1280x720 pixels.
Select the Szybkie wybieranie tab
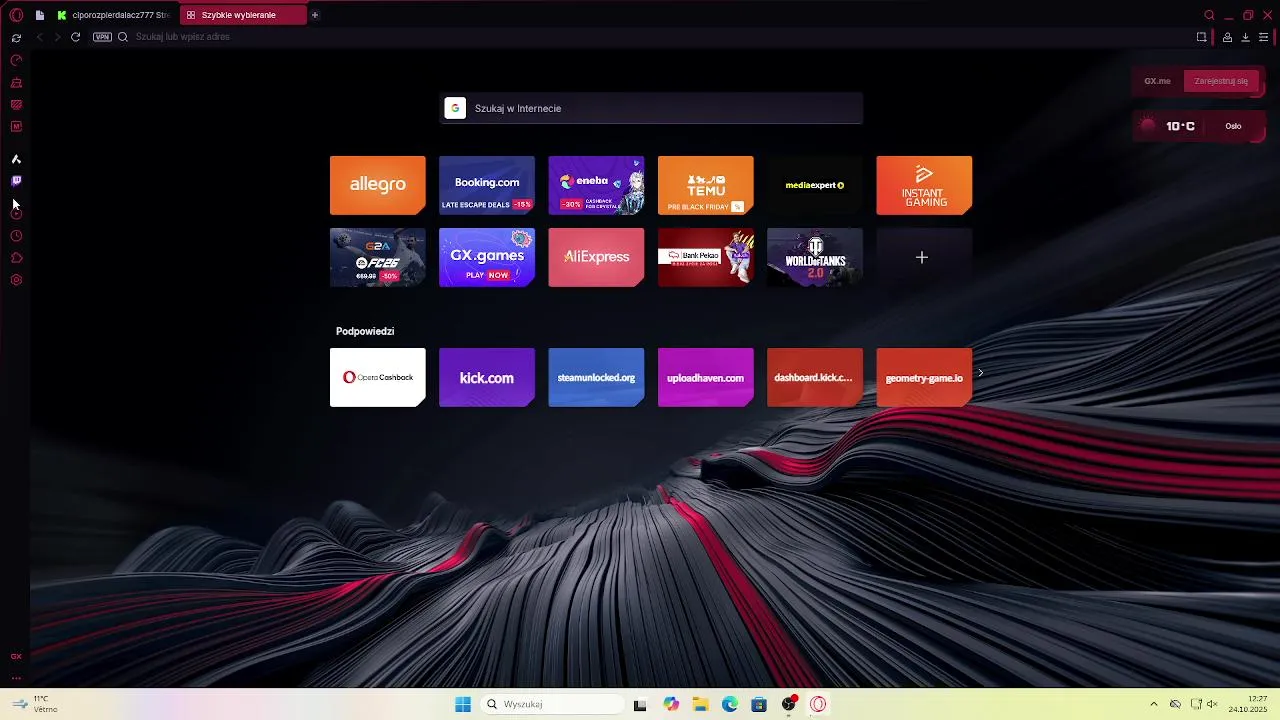243,15
